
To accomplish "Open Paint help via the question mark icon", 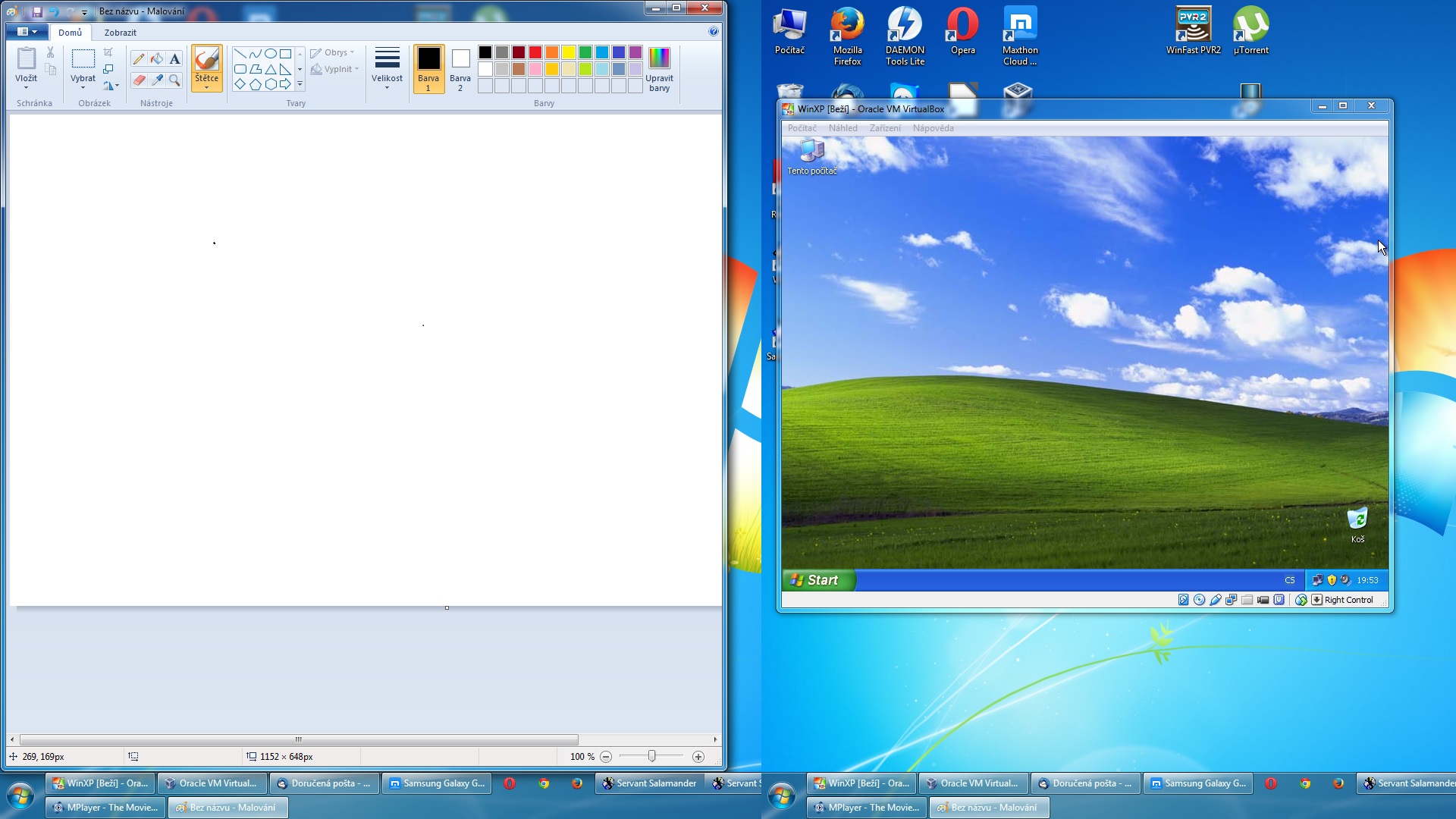I will point(714,32).
